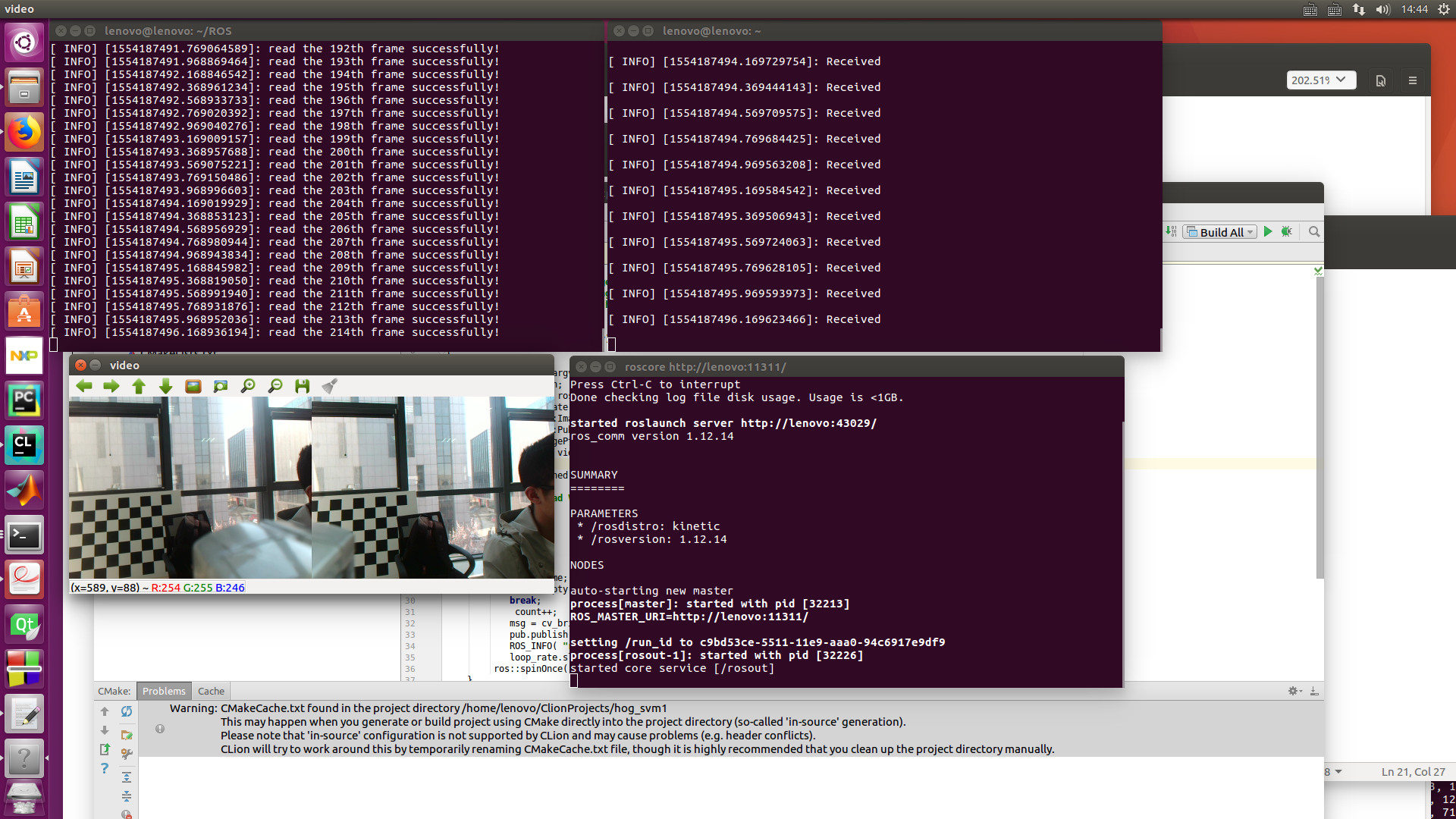Expand all CMake messages
Screen dimensions: 1456x819
(127, 777)
